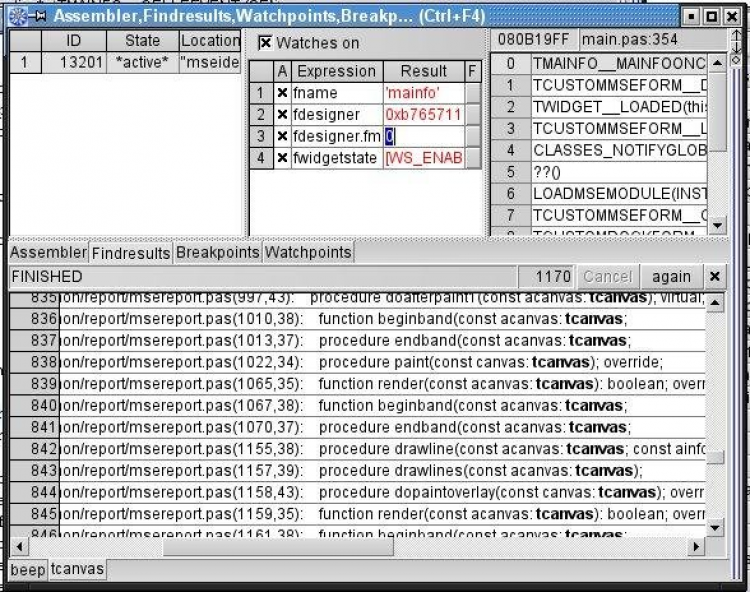Disable the fname watch checkbox

click(x=282, y=93)
